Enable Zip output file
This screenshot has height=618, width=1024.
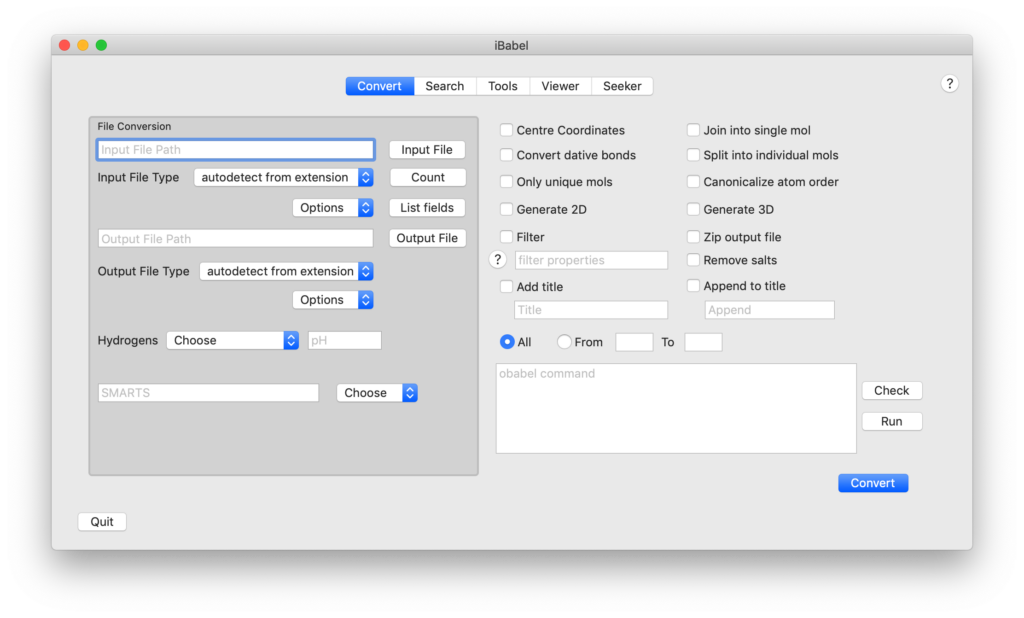click(x=693, y=236)
